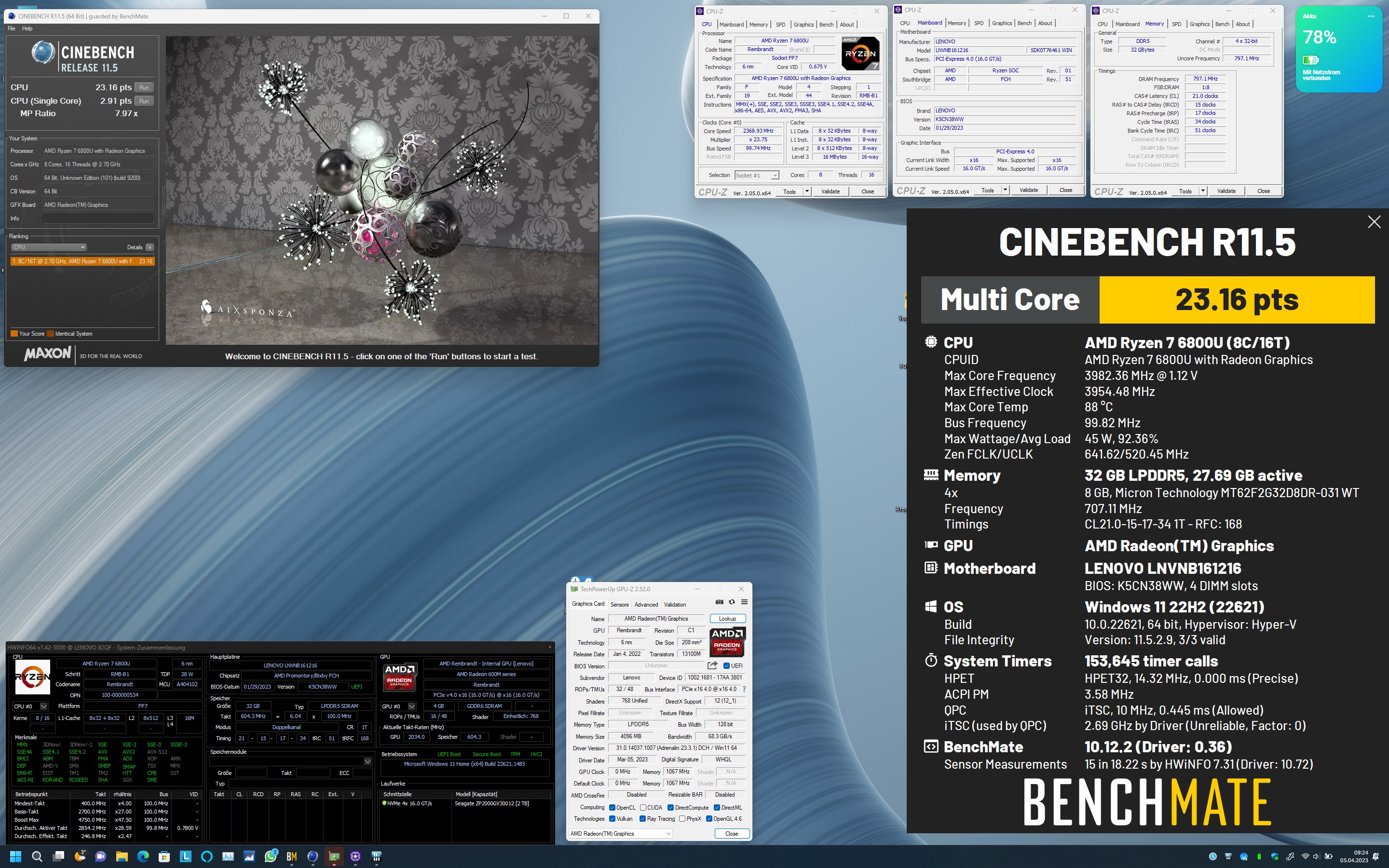The image size is (1389, 868).
Task: Switch to the Sensors tab in GPU-Z
Action: point(619,605)
